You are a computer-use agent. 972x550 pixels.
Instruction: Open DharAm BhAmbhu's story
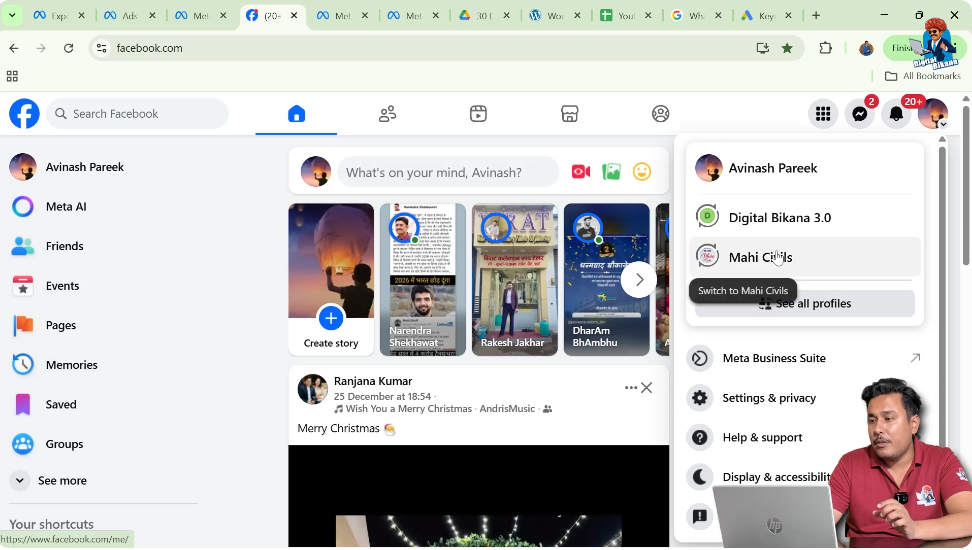606,280
